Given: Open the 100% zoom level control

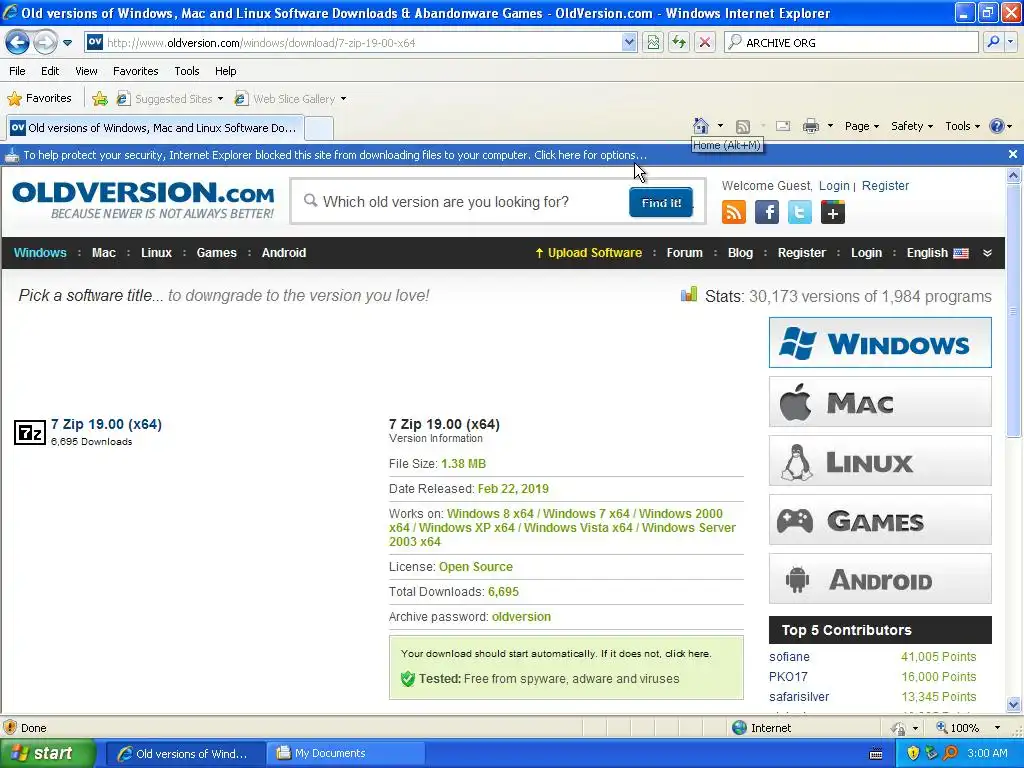Looking at the screenshot, I should point(968,728).
